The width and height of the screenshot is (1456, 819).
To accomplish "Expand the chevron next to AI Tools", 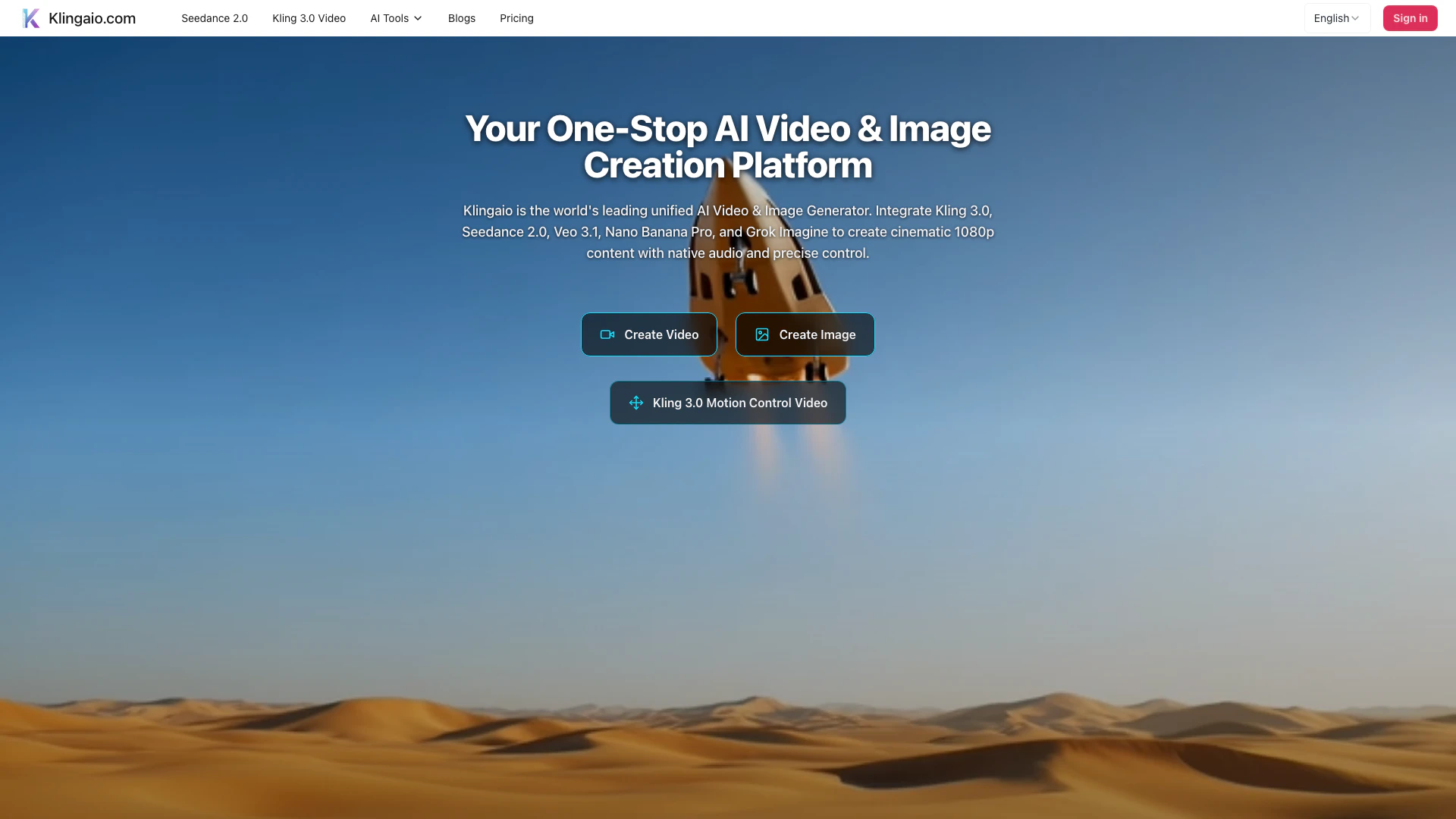I will pos(418,18).
